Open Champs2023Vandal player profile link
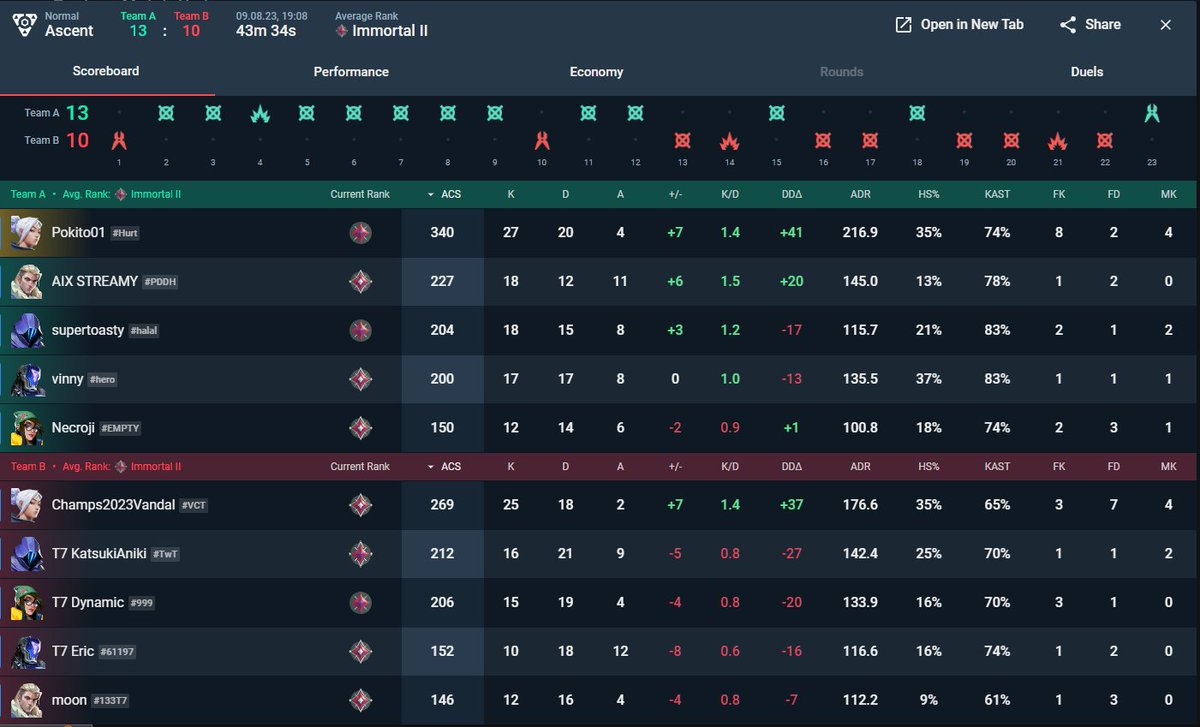Image resolution: width=1200 pixels, height=727 pixels. 113,505
